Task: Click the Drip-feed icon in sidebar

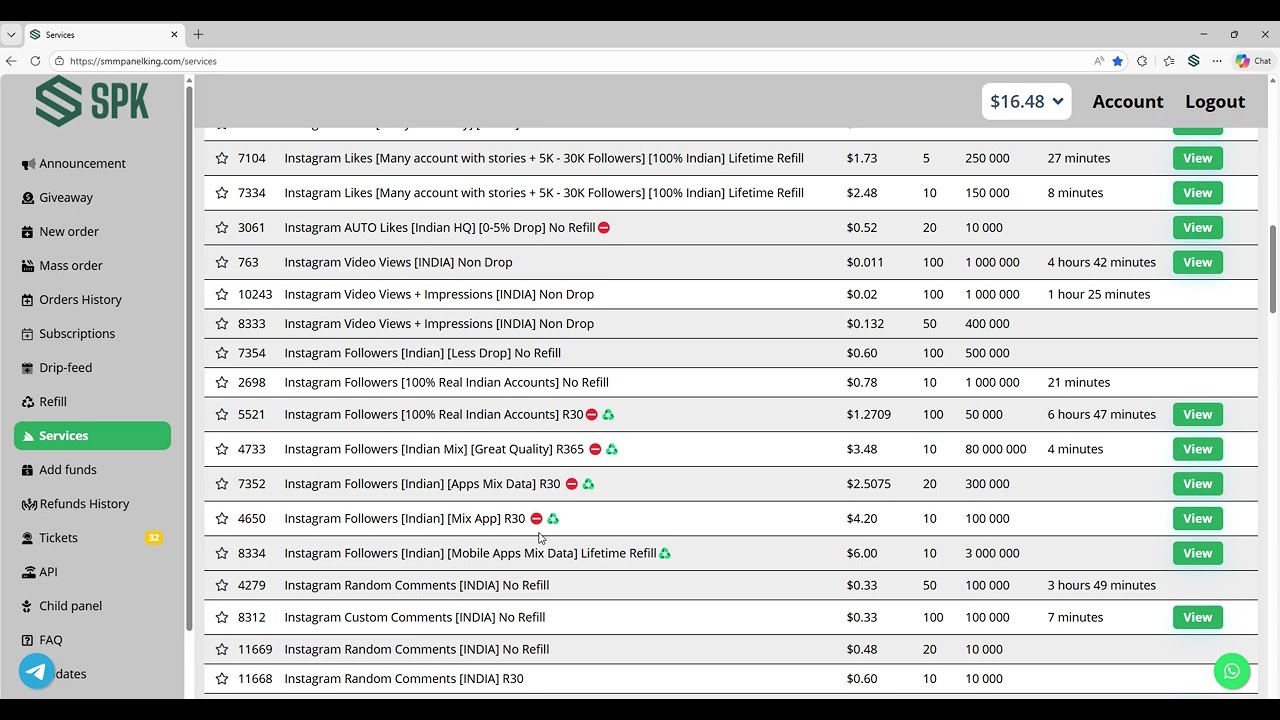Action: (x=28, y=368)
